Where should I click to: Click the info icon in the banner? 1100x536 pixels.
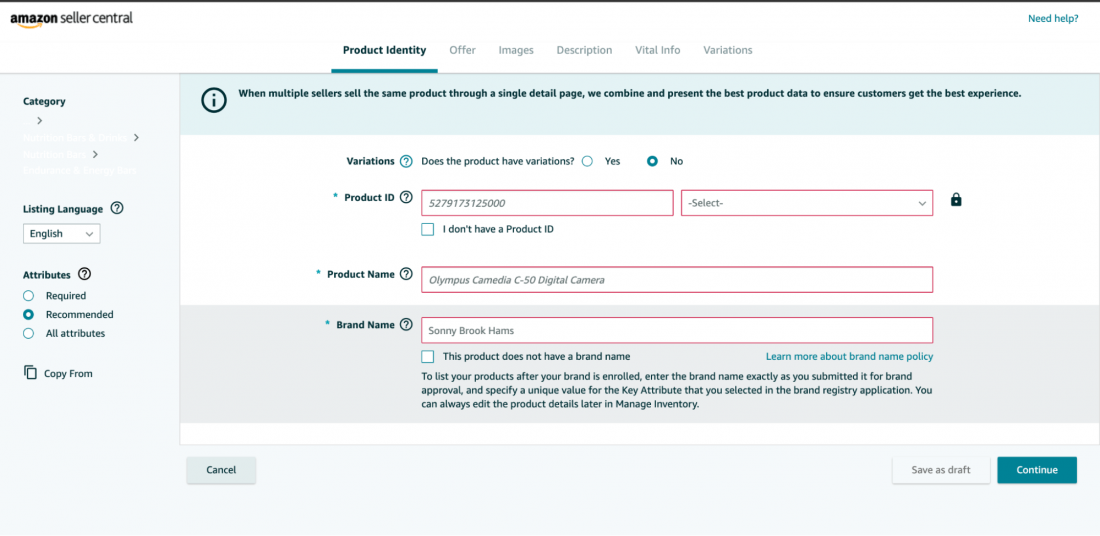(x=214, y=101)
